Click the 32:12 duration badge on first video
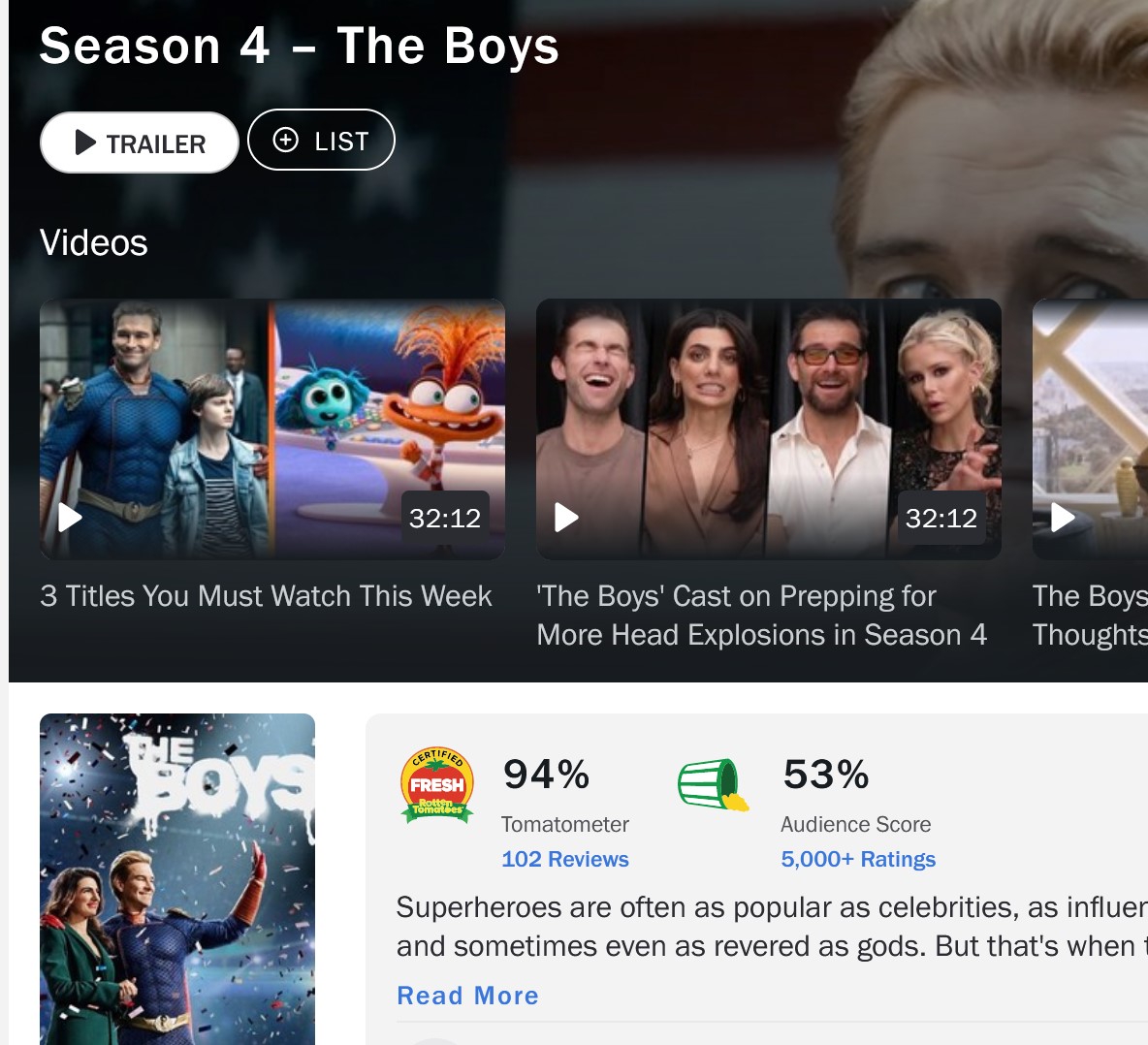 445,518
